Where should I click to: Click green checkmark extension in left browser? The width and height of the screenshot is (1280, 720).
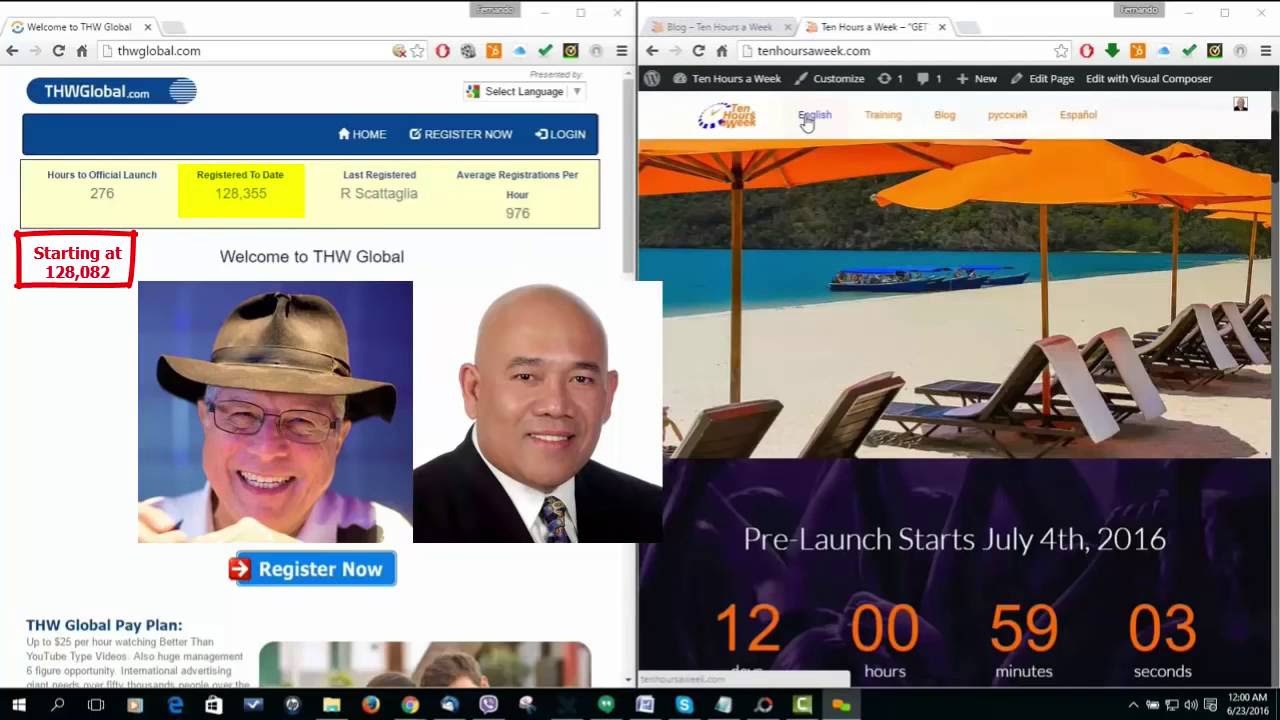pyautogui.click(x=545, y=51)
